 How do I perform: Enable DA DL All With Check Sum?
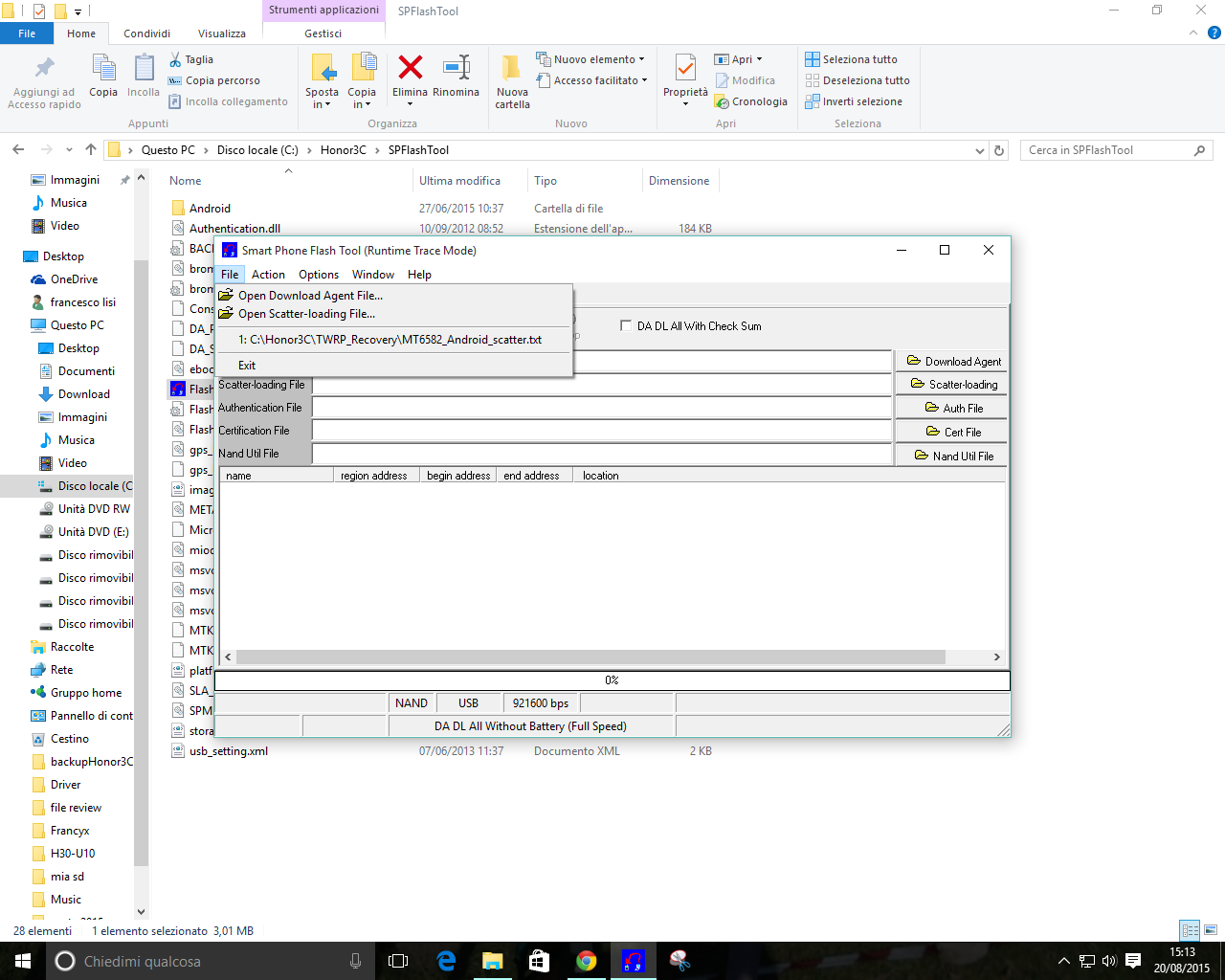[x=627, y=326]
